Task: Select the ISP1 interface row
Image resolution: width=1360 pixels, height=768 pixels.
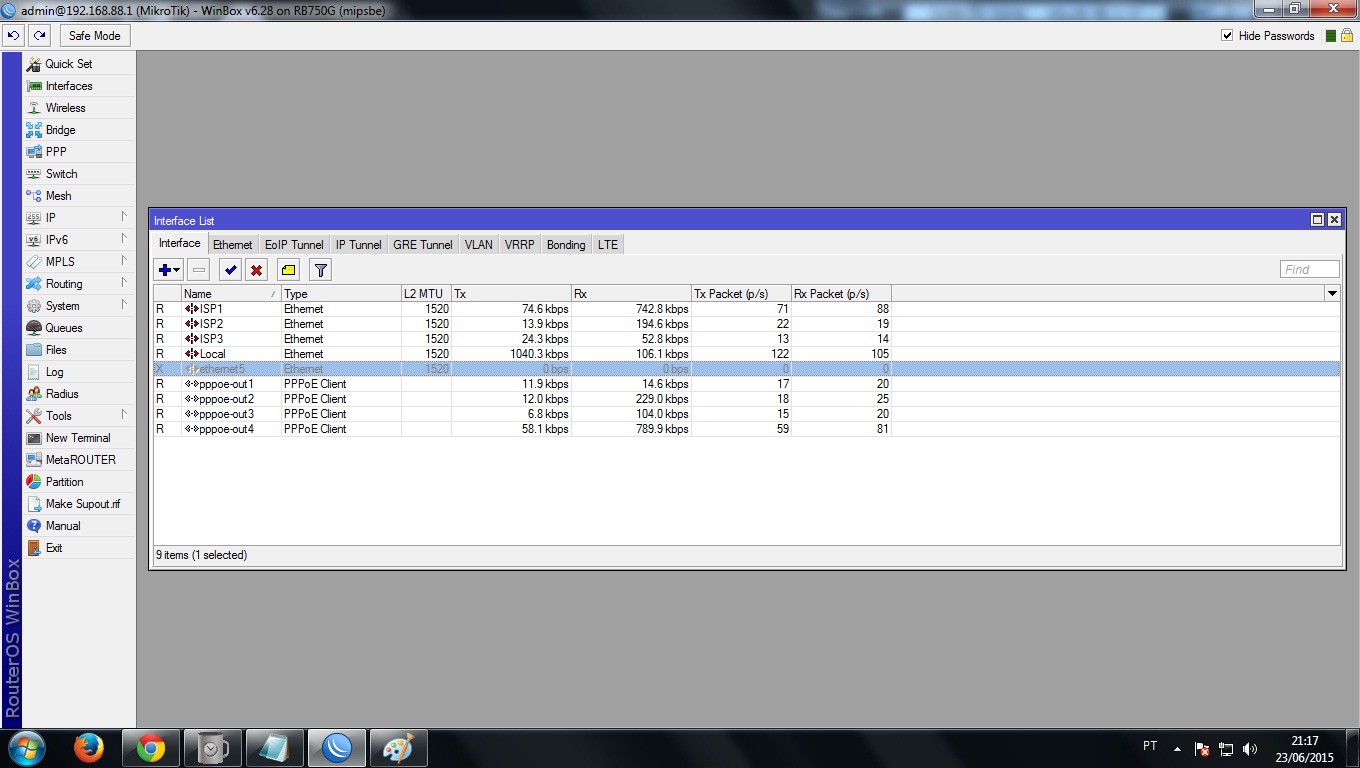Action: coord(746,309)
